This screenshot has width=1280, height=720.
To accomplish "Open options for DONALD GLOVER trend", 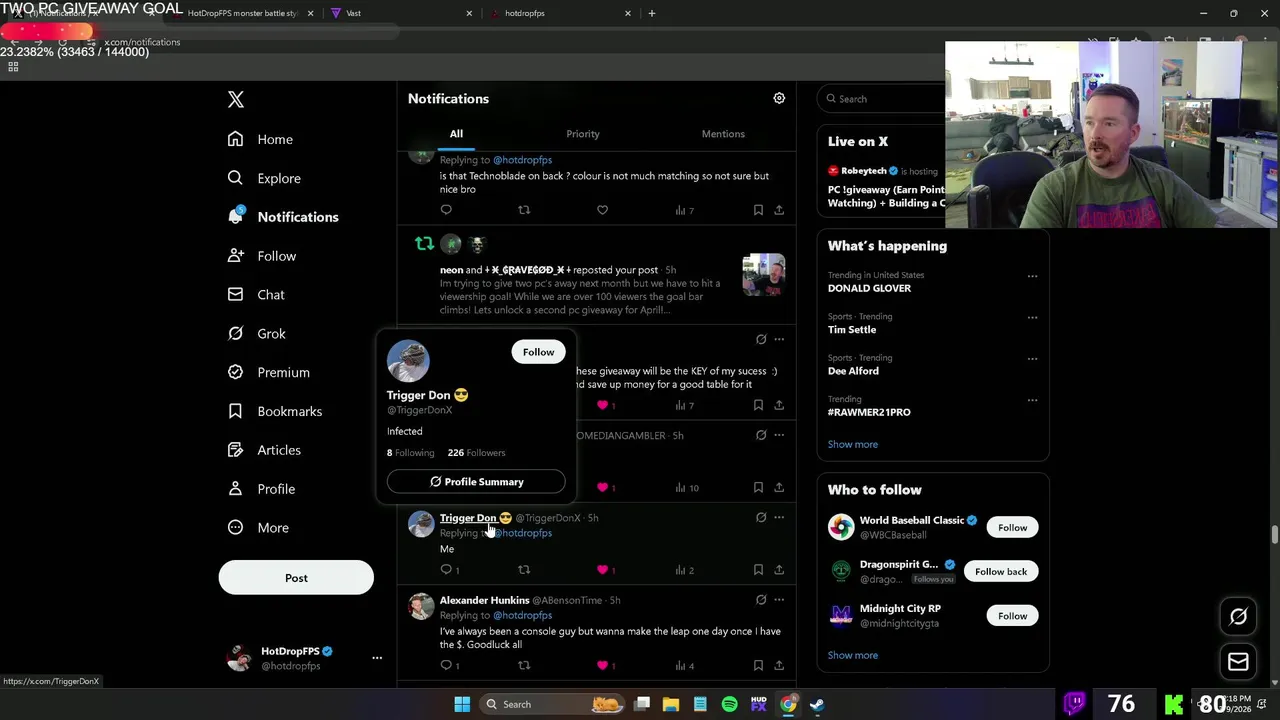I will tap(1032, 276).
